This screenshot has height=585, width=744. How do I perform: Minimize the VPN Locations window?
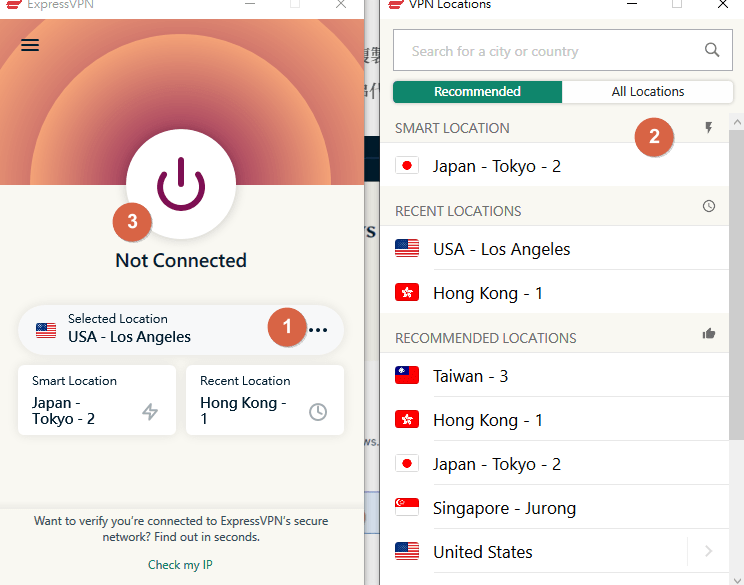click(632, 4)
